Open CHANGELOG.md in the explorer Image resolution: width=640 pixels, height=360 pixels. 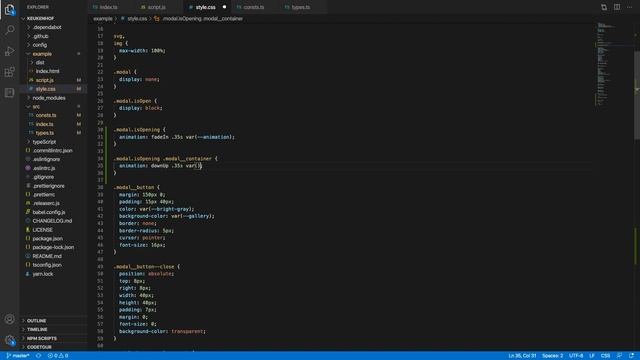coord(53,221)
